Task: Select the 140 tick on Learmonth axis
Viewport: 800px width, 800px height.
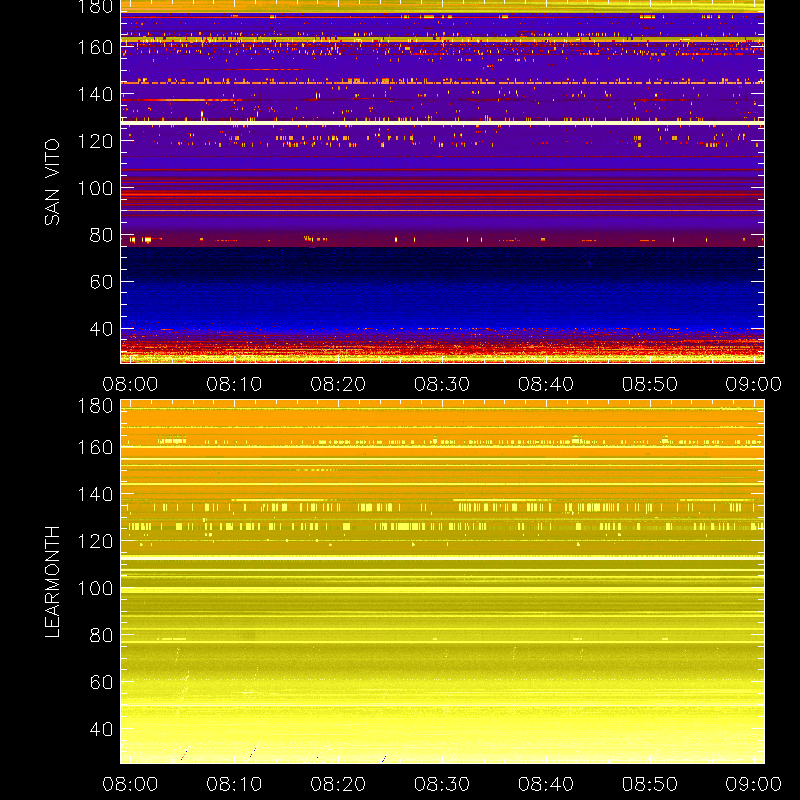Action: (95, 494)
